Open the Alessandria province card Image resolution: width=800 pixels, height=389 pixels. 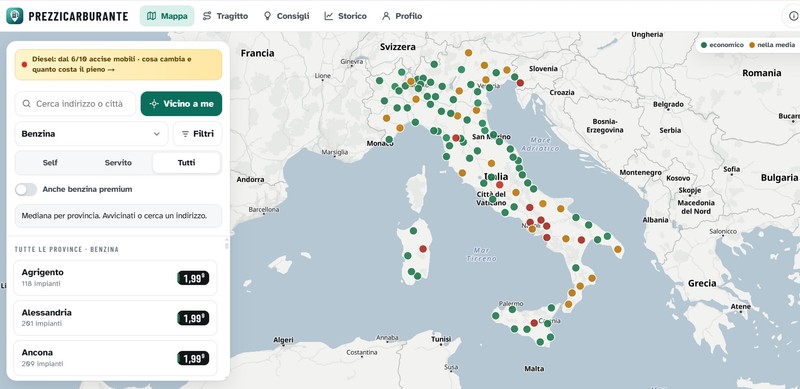(x=115, y=318)
